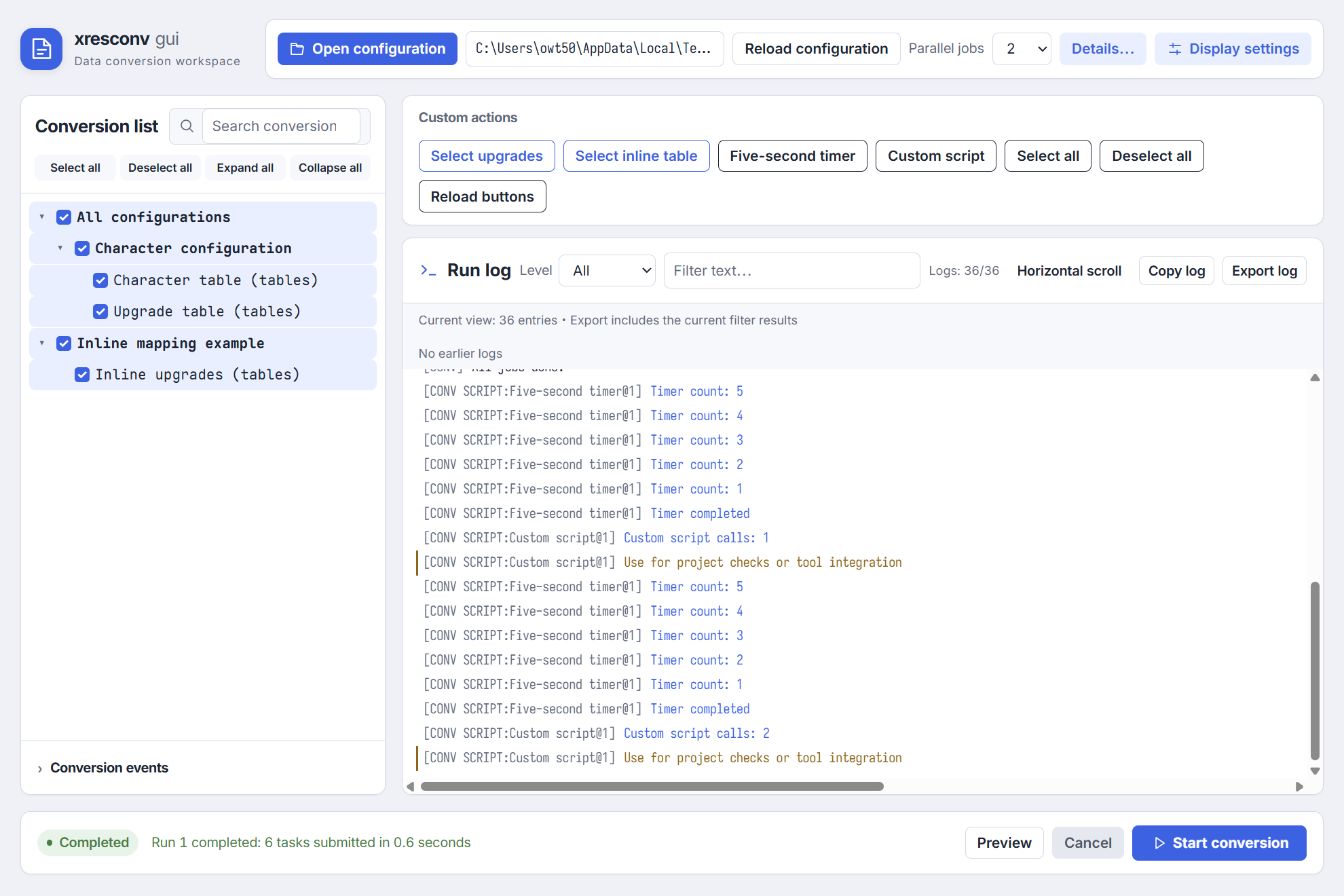
Task: Click Open configuration button
Action: pos(367,49)
